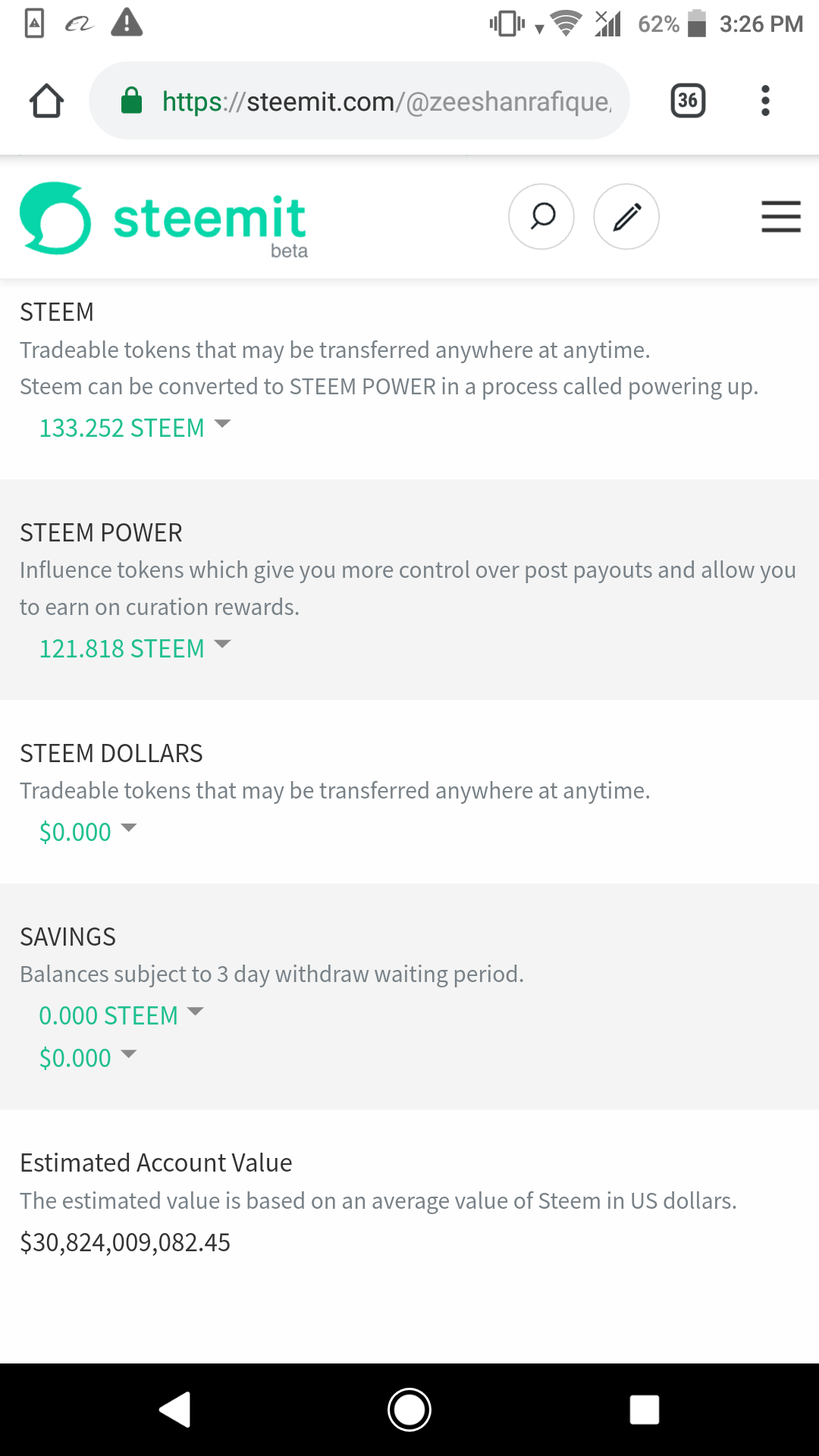Tap the browser home icon

[46, 101]
